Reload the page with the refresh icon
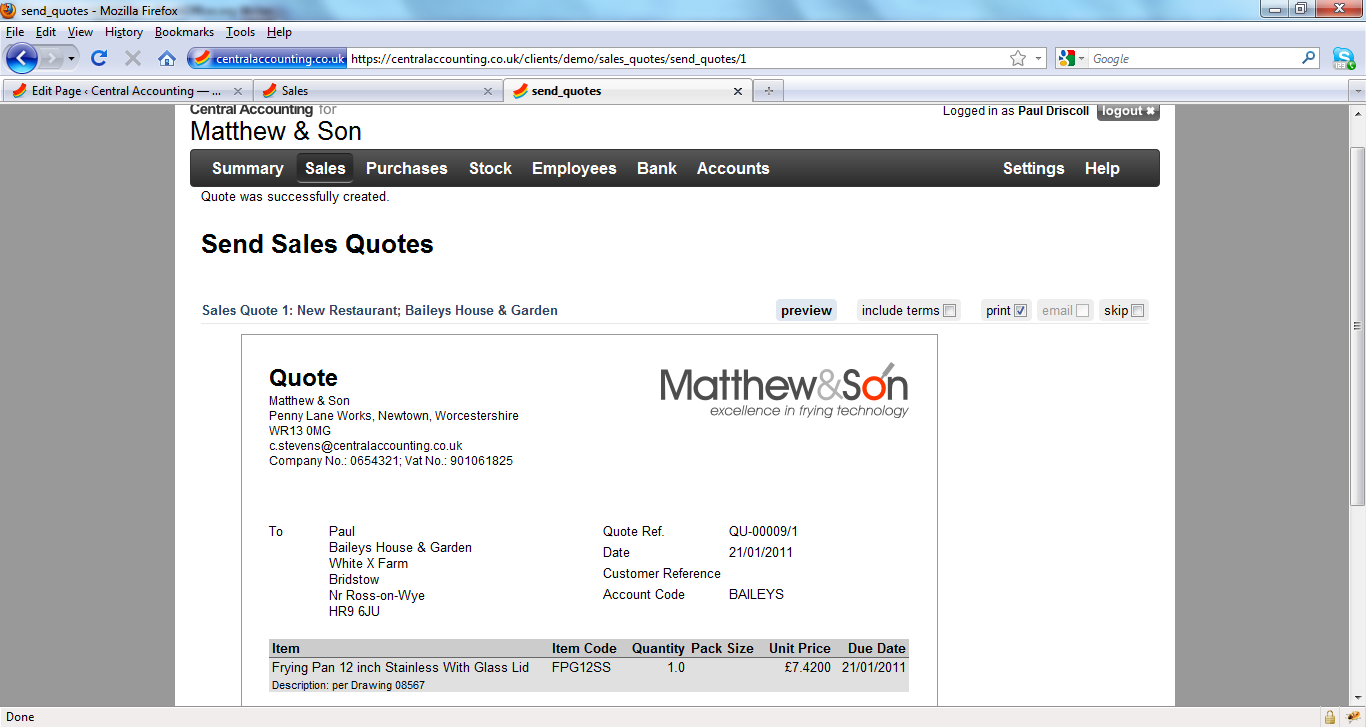The width and height of the screenshot is (1366, 728). (x=99, y=58)
